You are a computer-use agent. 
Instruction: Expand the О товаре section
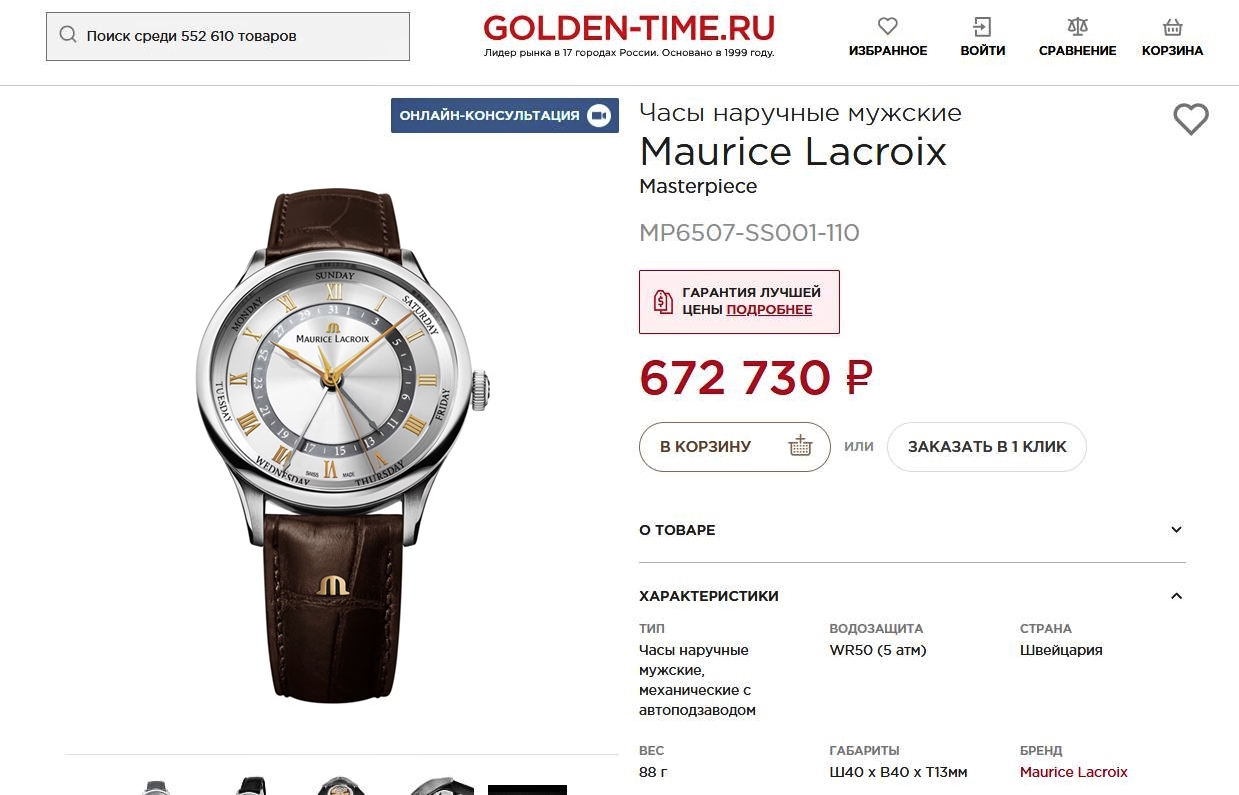912,530
